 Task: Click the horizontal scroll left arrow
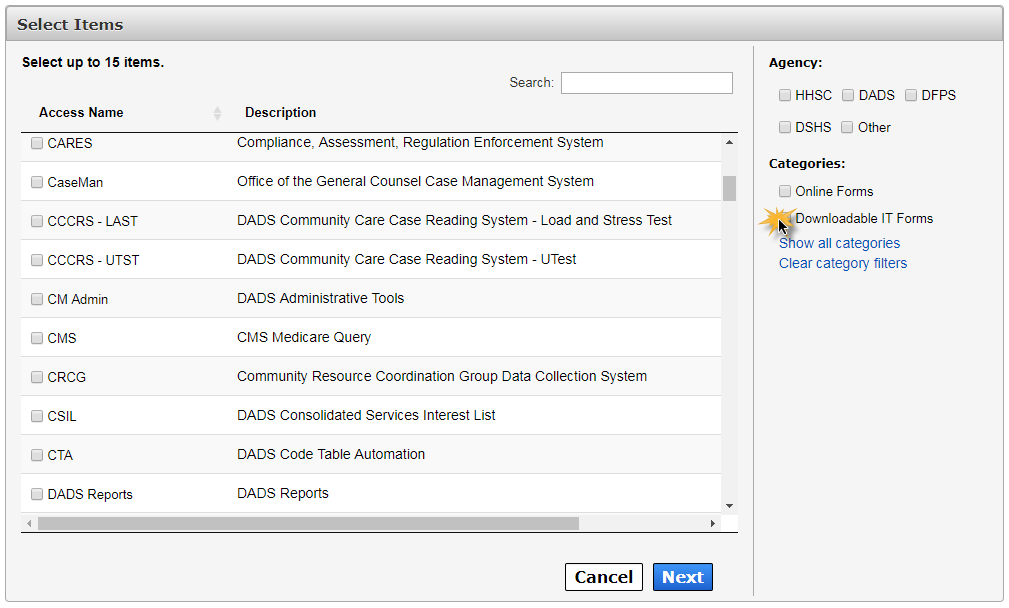click(29, 524)
